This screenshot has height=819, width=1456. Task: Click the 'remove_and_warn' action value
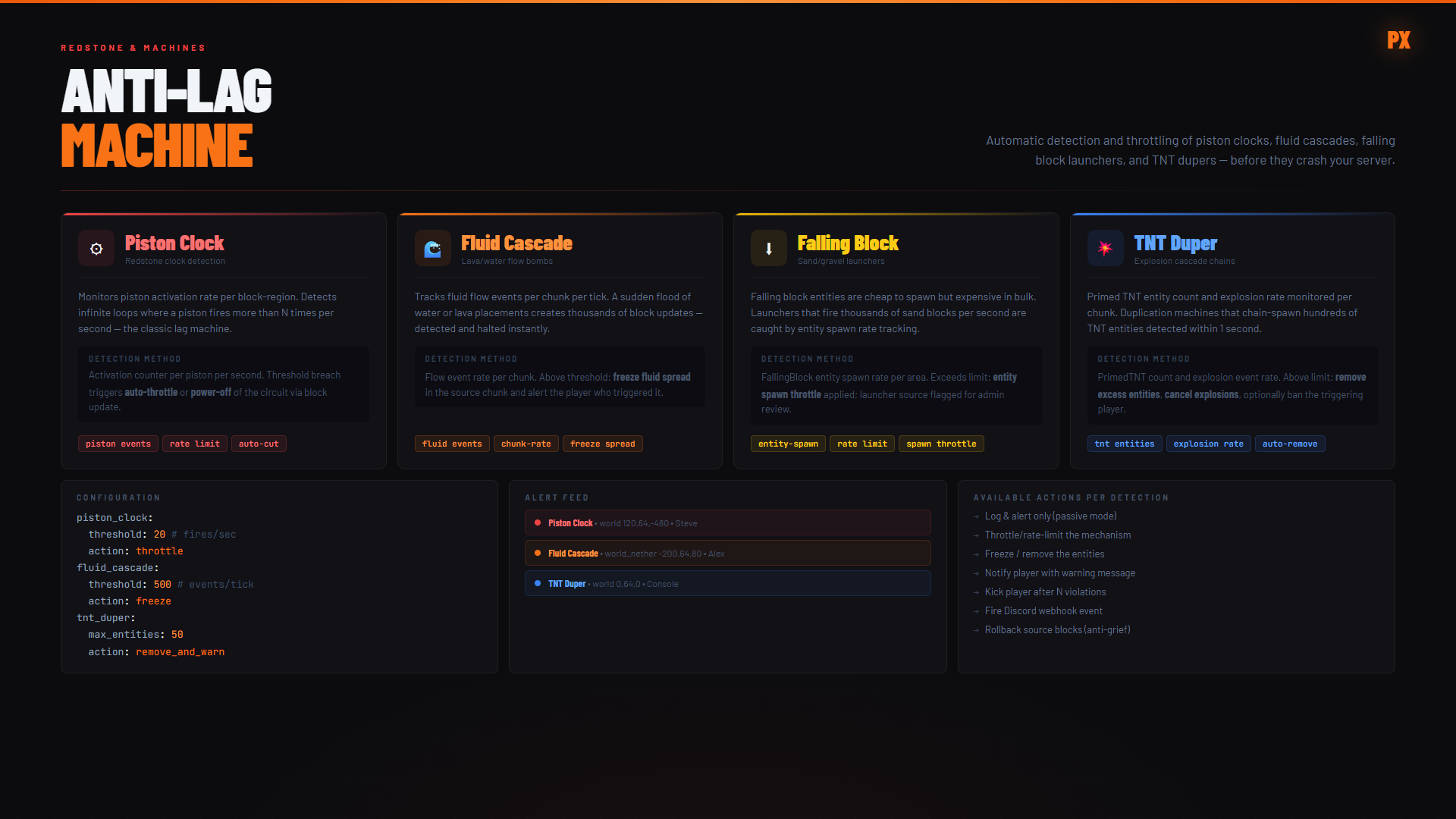(x=180, y=652)
